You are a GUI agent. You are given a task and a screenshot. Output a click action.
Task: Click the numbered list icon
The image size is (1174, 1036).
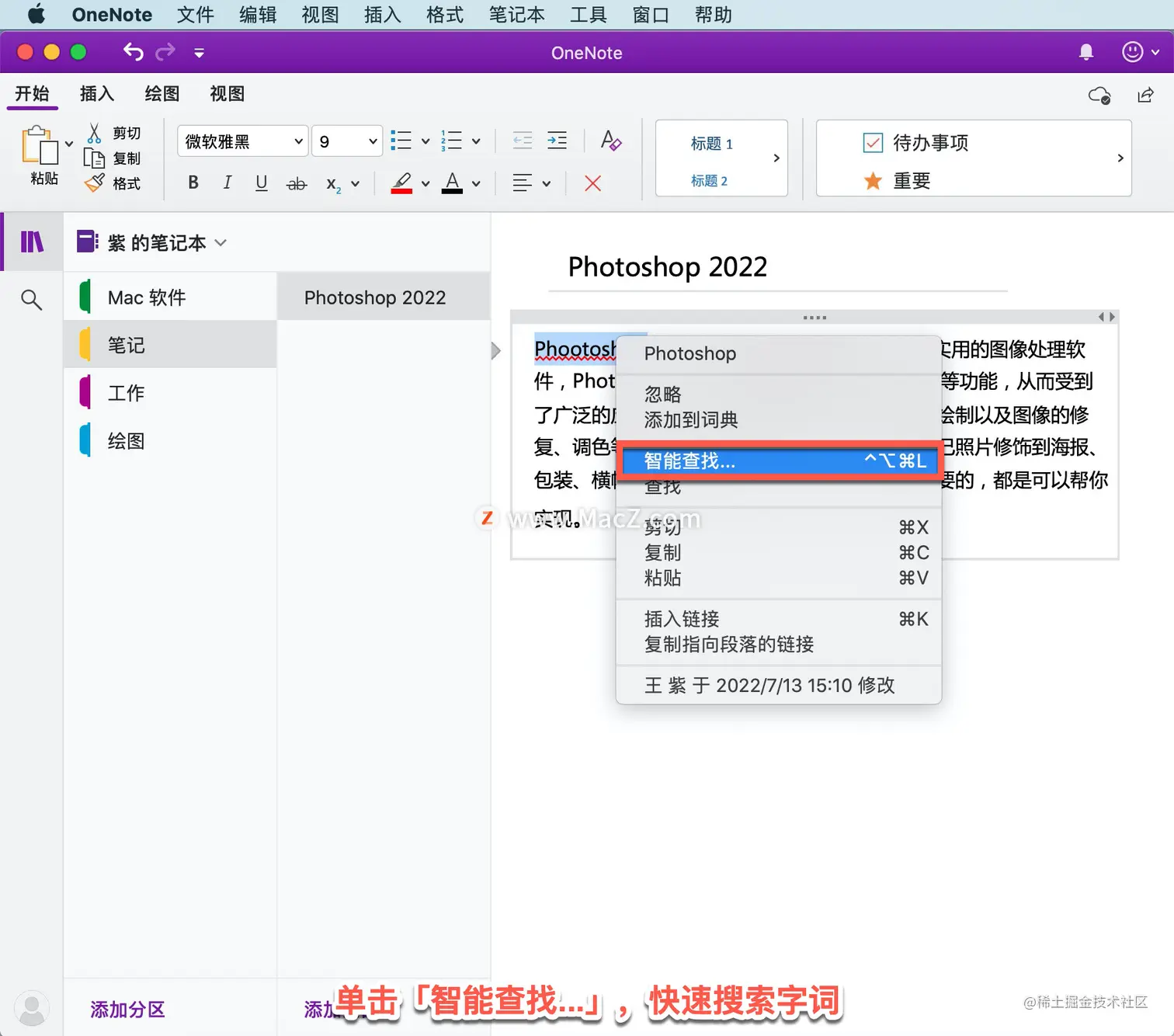coord(451,141)
